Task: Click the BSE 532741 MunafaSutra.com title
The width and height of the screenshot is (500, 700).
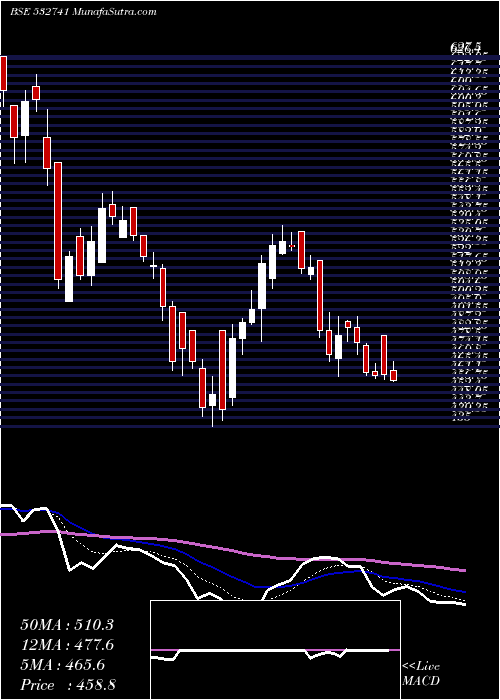Action: (83, 12)
